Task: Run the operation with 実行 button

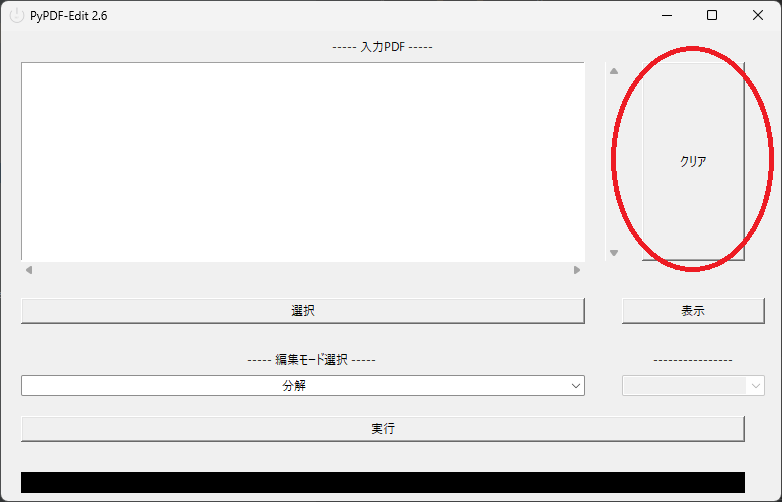Action: coord(383,429)
